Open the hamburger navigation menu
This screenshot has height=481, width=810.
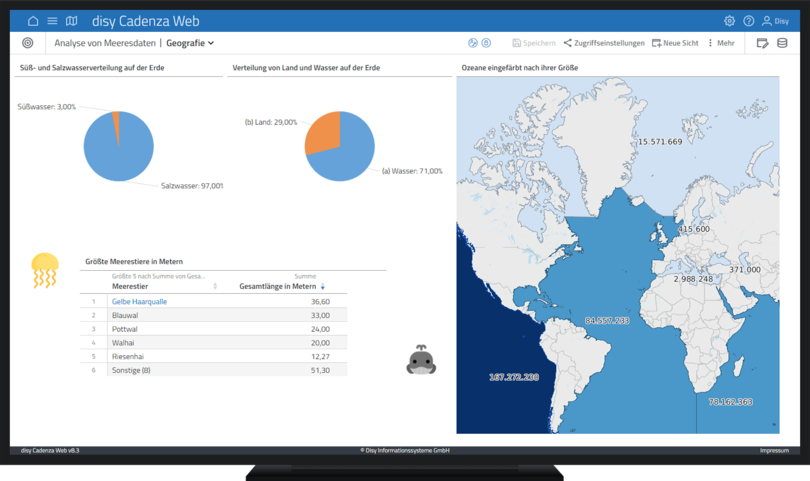point(52,21)
